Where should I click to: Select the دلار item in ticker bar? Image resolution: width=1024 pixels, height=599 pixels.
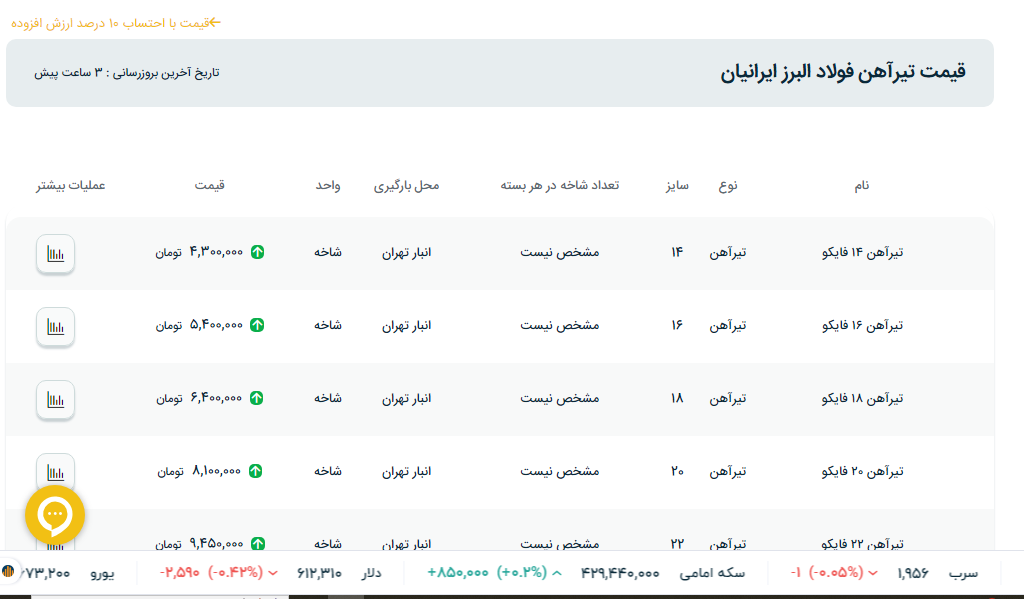click(371, 573)
